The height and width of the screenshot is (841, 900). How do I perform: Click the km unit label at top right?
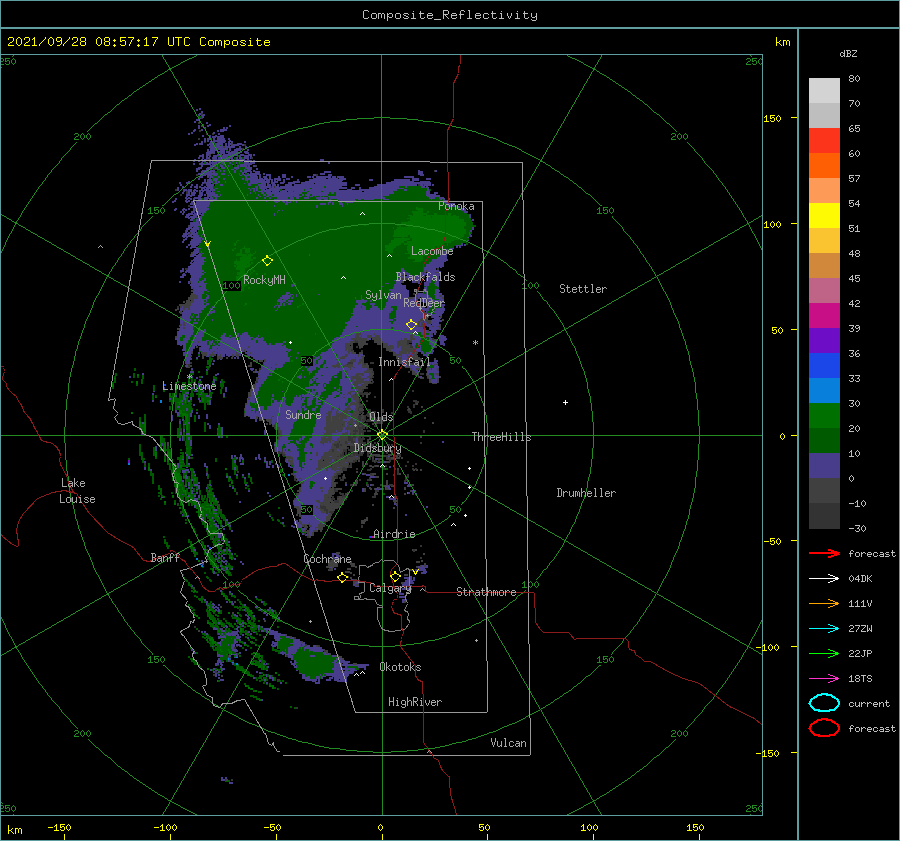pos(782,42)
